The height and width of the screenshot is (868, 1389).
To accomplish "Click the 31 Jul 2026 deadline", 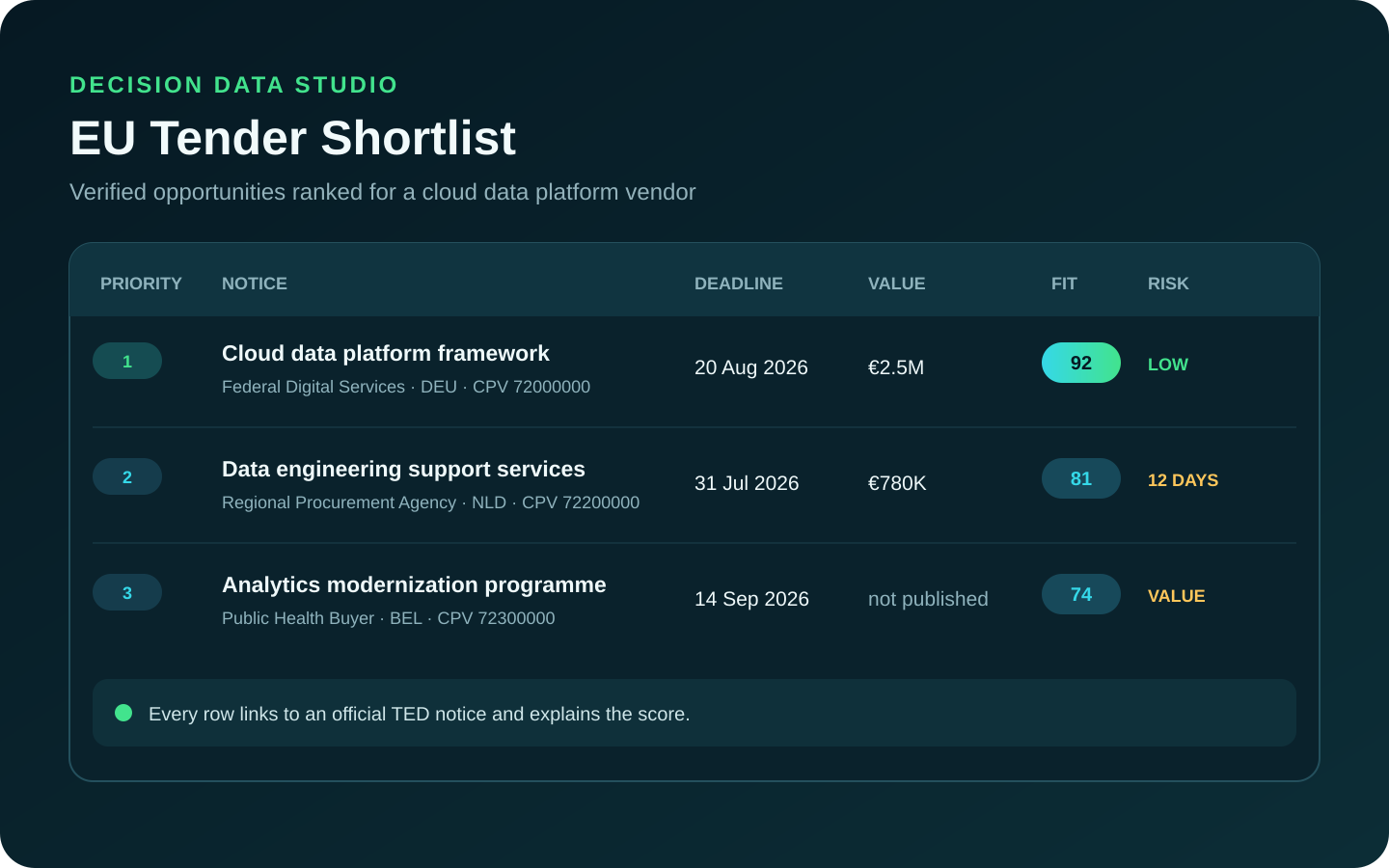I will coord(747,483).
